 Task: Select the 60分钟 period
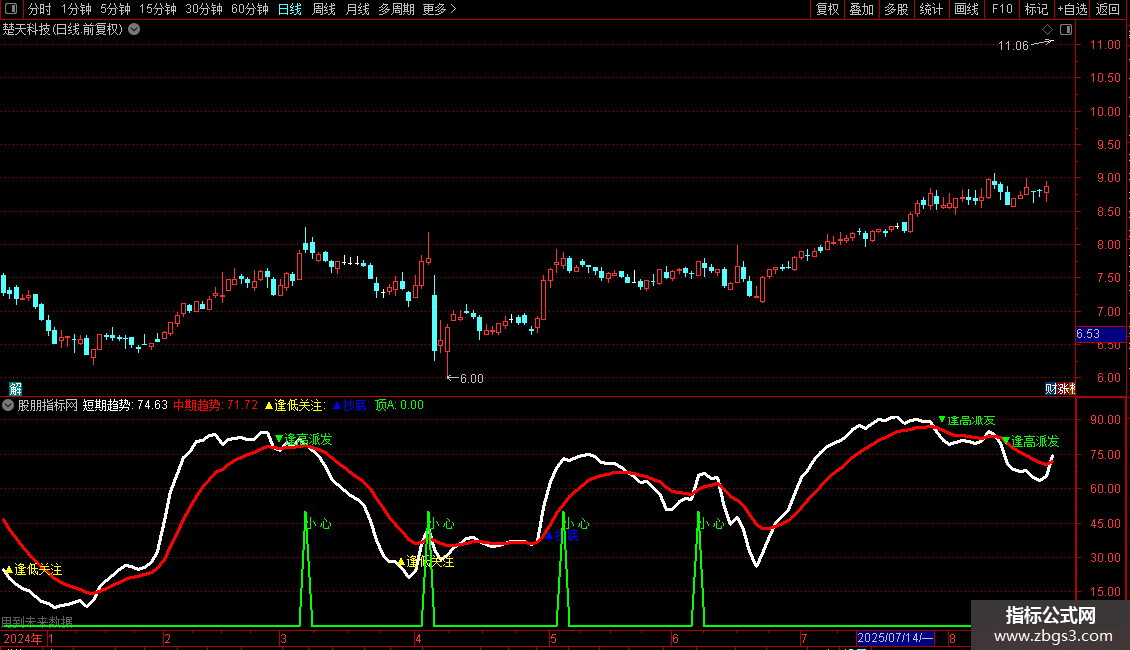point(250,9)
